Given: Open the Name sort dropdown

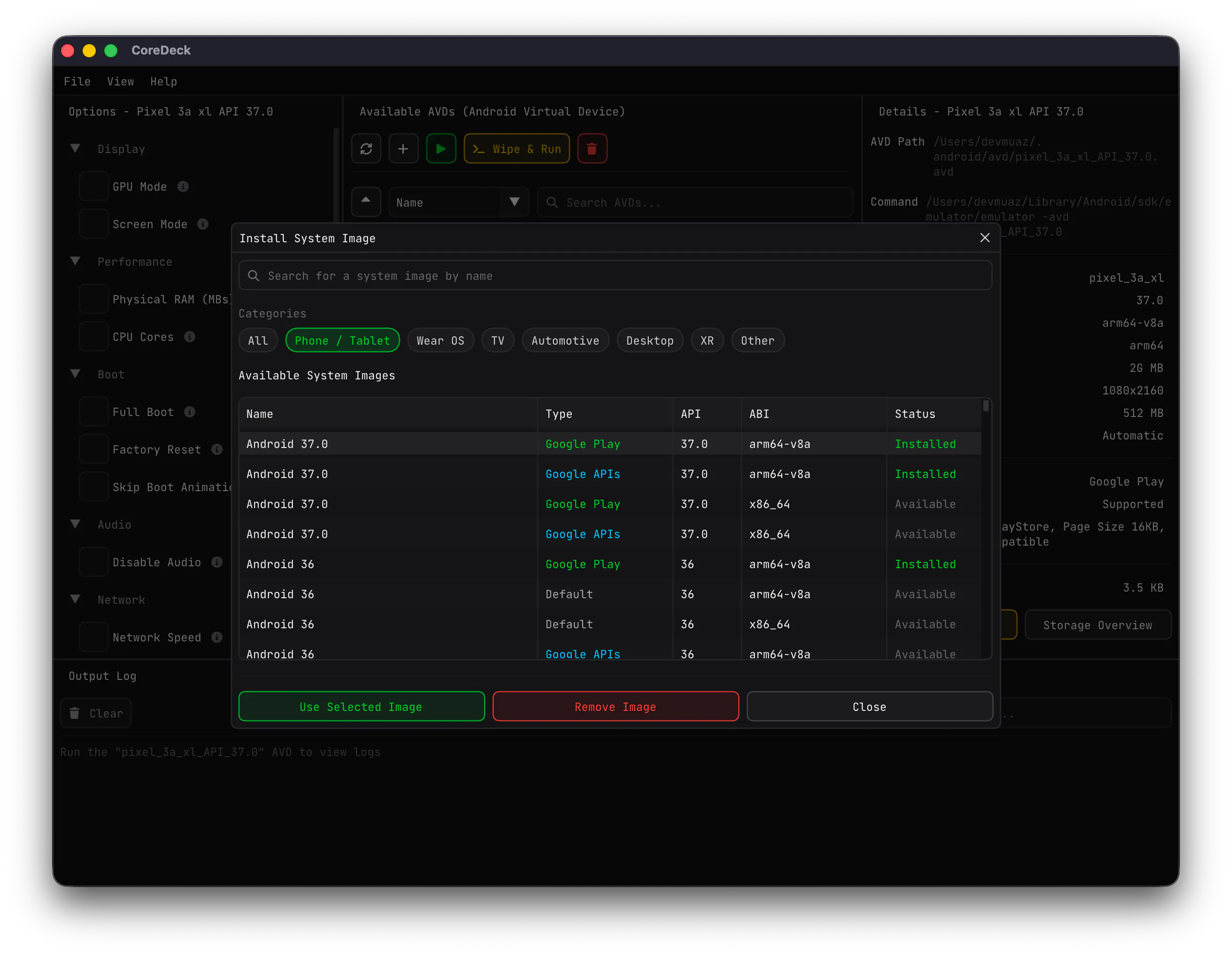Looking at the screenshot, I should (x=459, y=202).
